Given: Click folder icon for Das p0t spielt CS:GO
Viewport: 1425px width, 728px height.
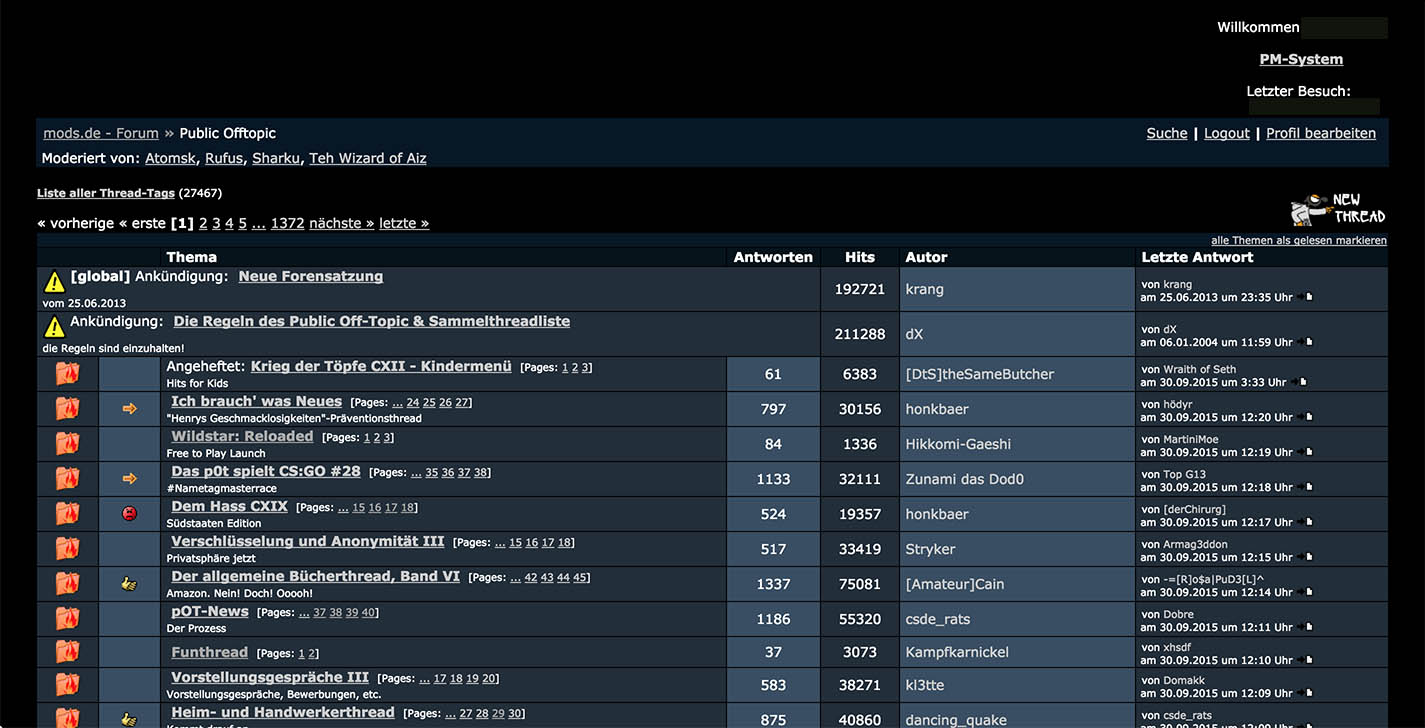Looking at the screenshot, I should tap(67, 479).
